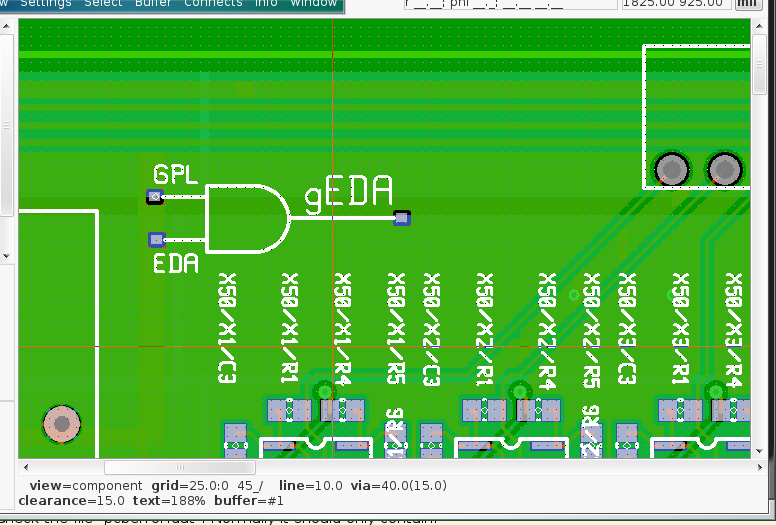776x525 pixels.
Task: Open the Window menu
Action: [313, 4]
